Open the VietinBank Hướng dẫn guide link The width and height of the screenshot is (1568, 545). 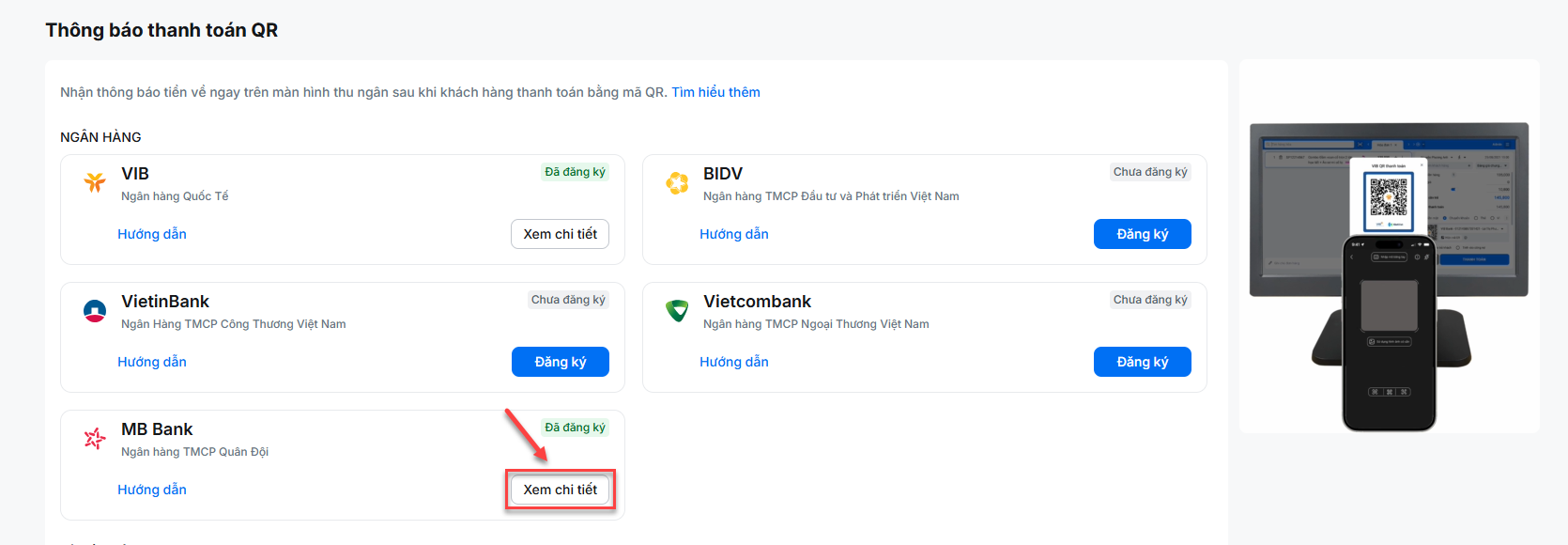tap(152, 362)
